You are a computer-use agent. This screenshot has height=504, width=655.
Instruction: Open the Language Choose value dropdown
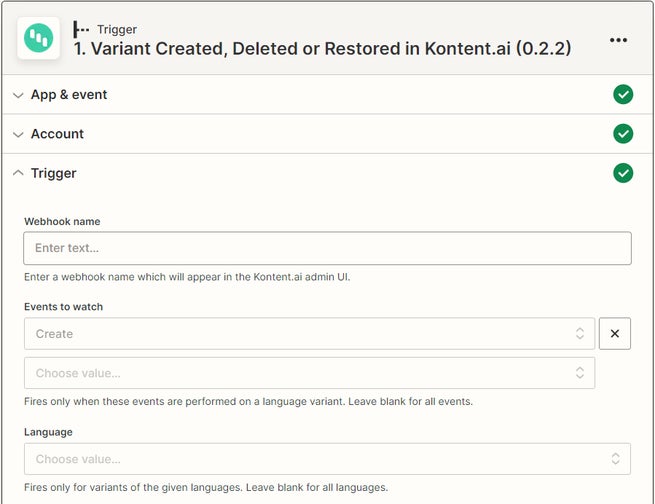(320, 459)
